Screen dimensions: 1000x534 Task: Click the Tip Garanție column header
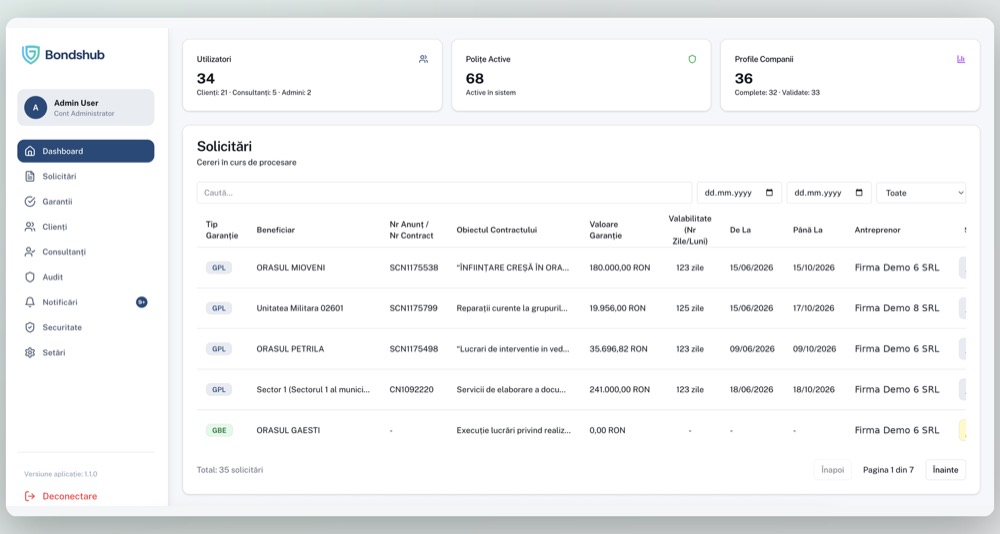click(222, 230)
